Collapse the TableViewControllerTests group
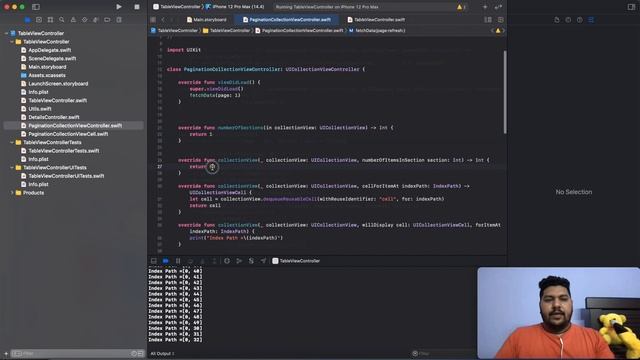This screenshot has width=640, height=360. coord(12,142)
